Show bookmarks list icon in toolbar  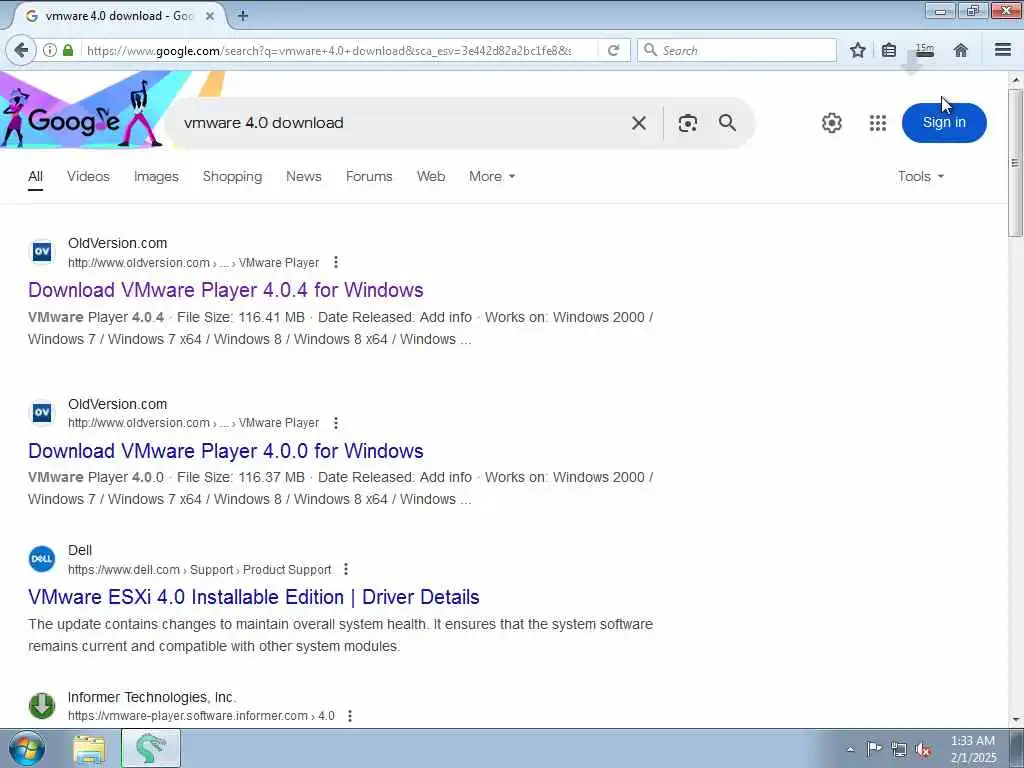click(889, 50)
